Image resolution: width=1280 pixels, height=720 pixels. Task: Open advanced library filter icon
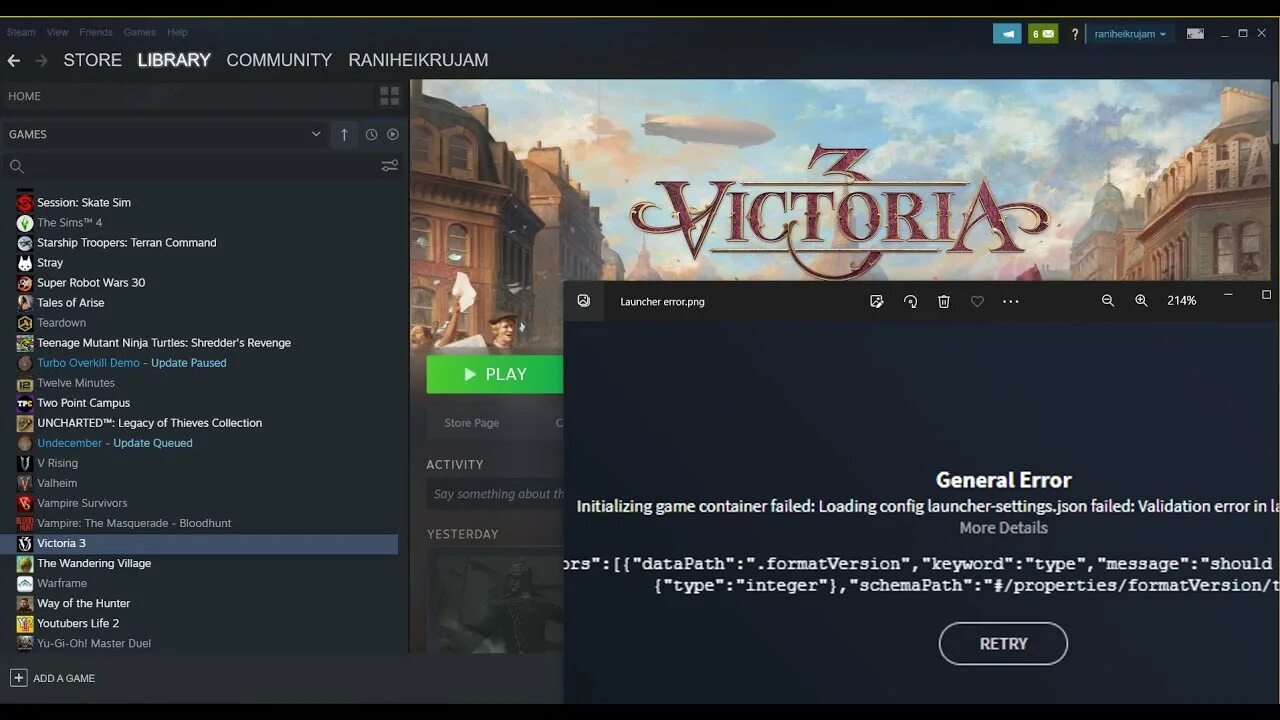tap(390, 166)
